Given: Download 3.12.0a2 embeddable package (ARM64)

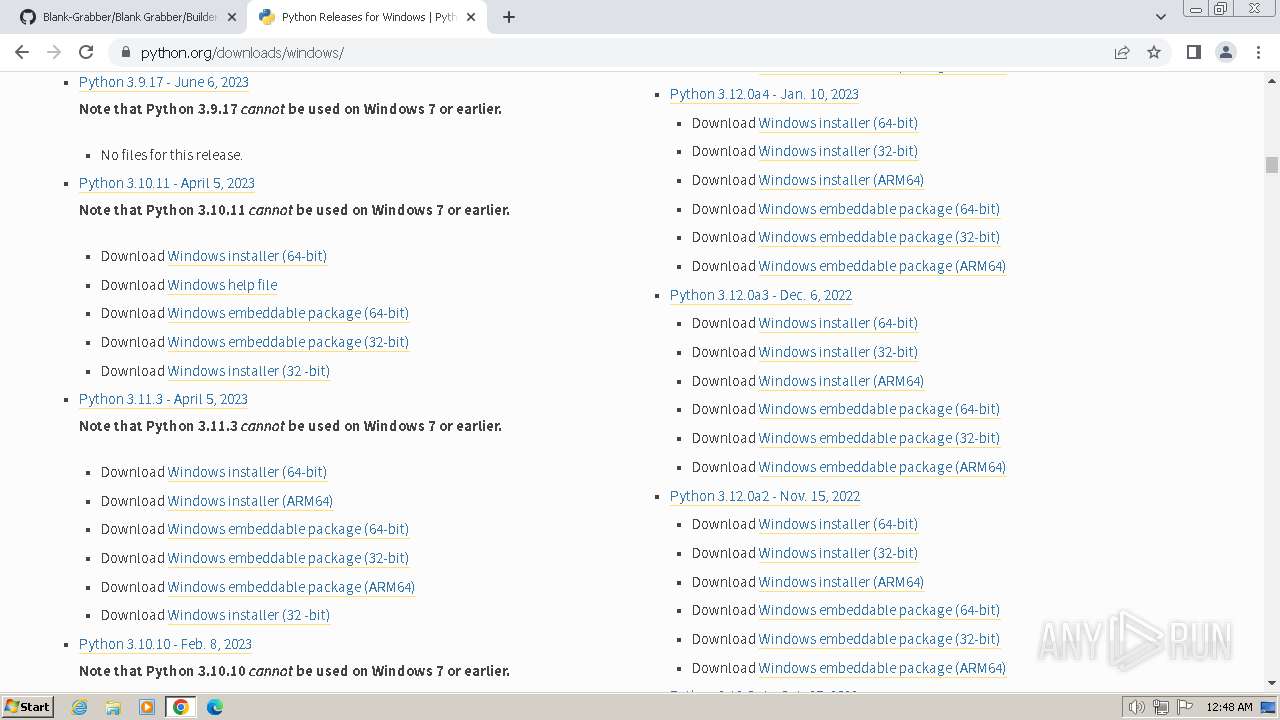Looking at the screenshot, I should coord(882,668).
